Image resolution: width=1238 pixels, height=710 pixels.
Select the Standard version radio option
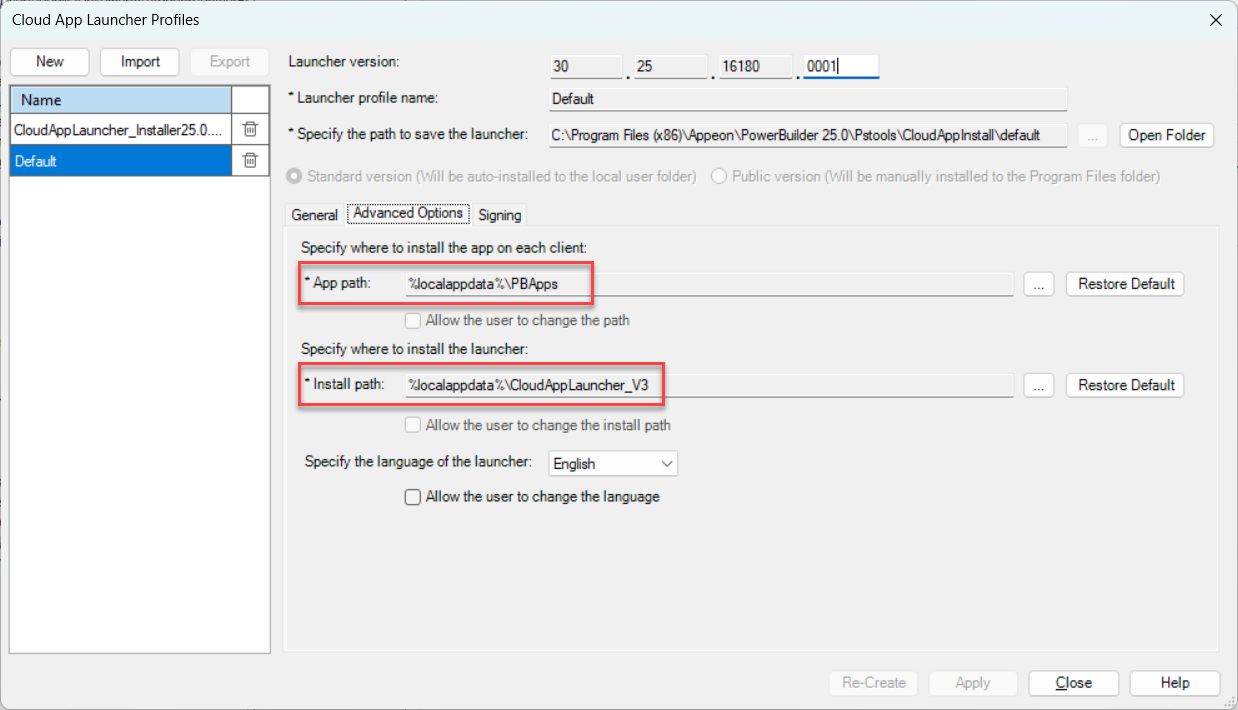click(294, 177)
